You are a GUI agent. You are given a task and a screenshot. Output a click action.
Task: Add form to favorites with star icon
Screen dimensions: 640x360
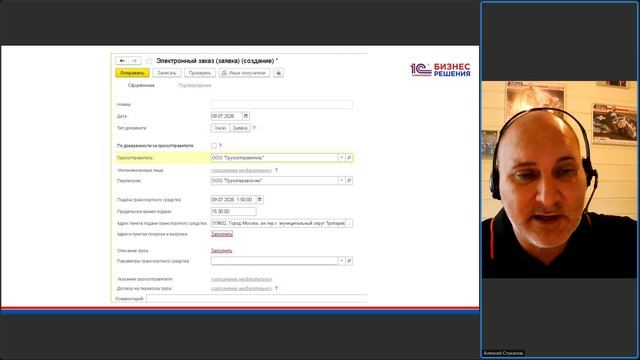click(149, 61)
